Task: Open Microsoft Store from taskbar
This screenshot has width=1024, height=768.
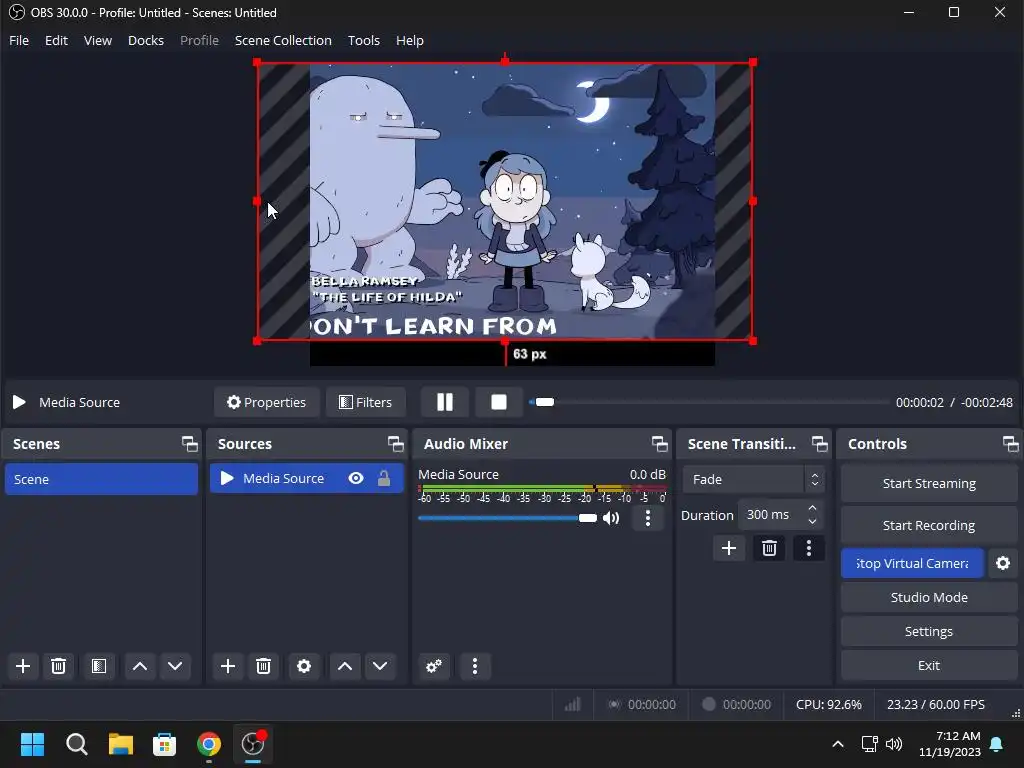Action: pyautogui.click(x=165, y=744)
